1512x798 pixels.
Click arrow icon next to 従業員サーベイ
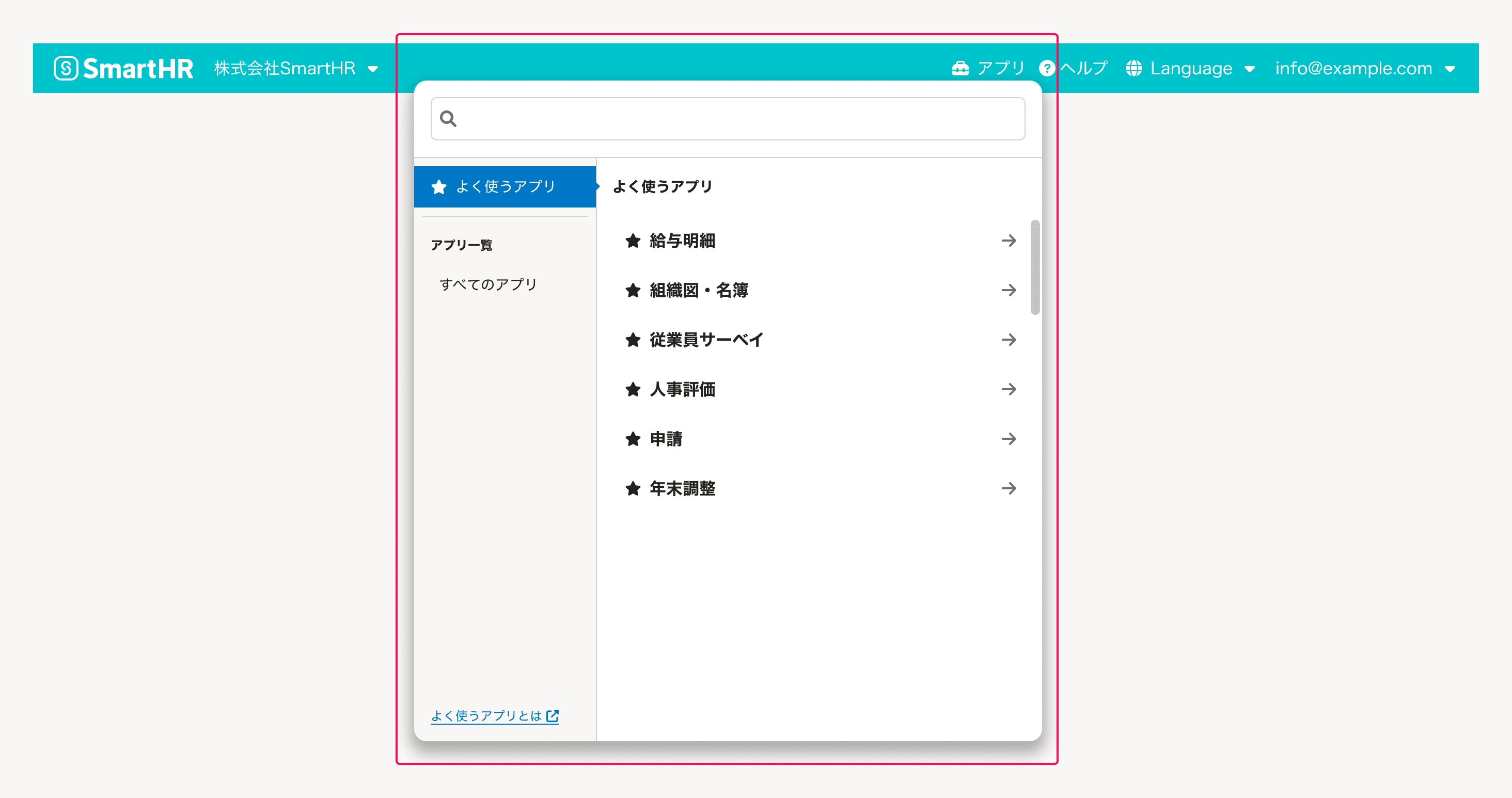[1009, 340]
